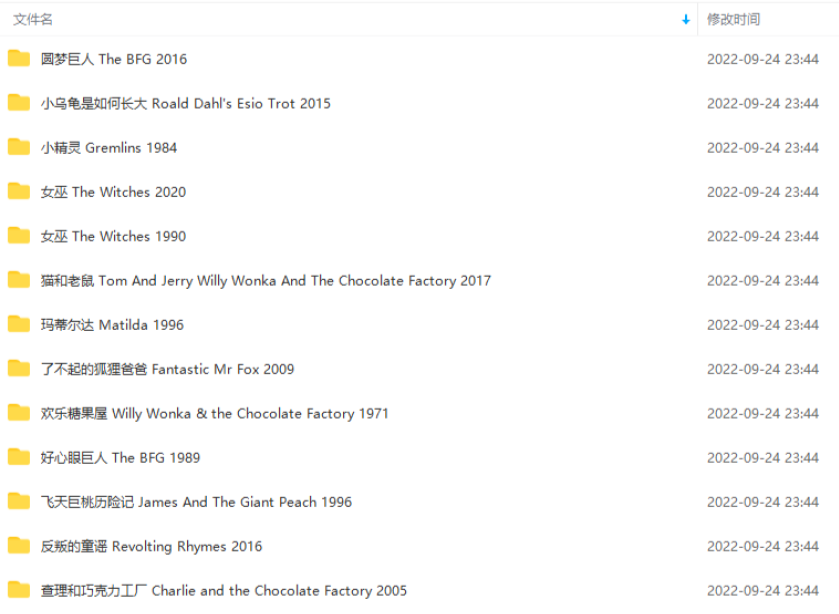Open the folder named 女巫 The Witches 1990
The height and width of the screenshot is (614, 839).
[113, 236]
